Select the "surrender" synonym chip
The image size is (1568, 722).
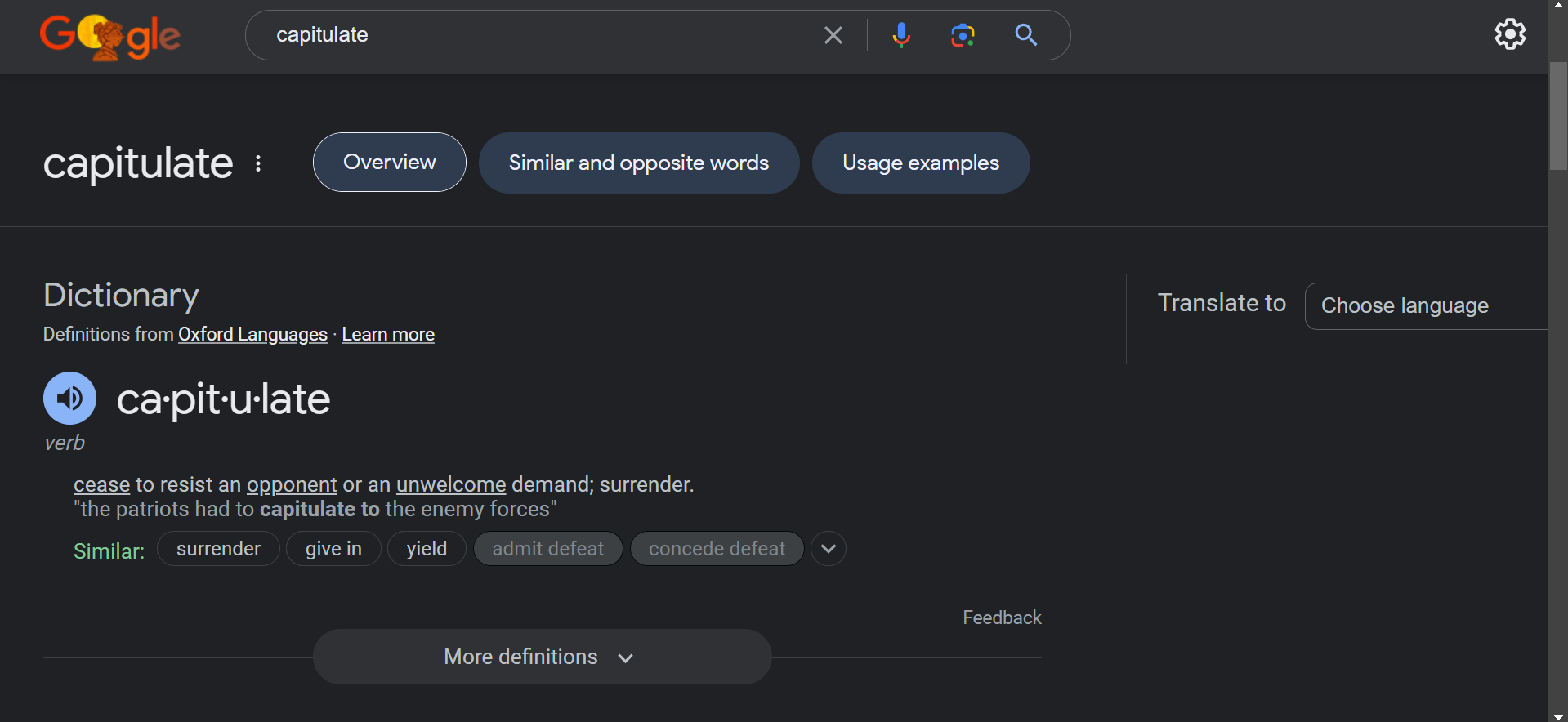pyautogui.click(x=218, y=549)
